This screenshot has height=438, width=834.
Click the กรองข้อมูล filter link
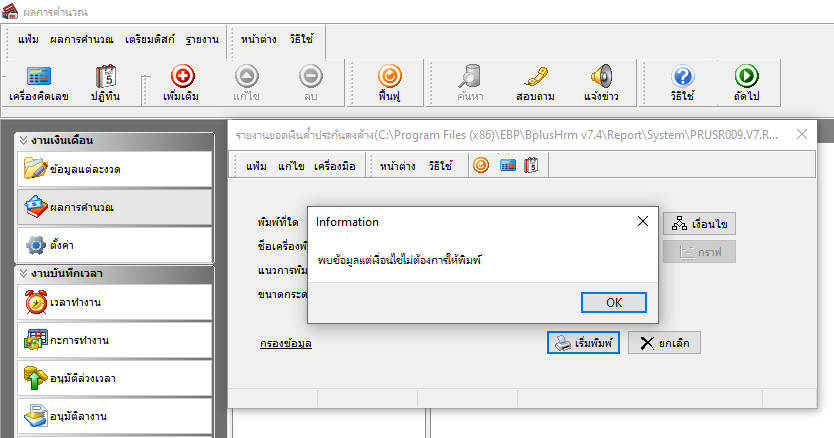(285, 344)
